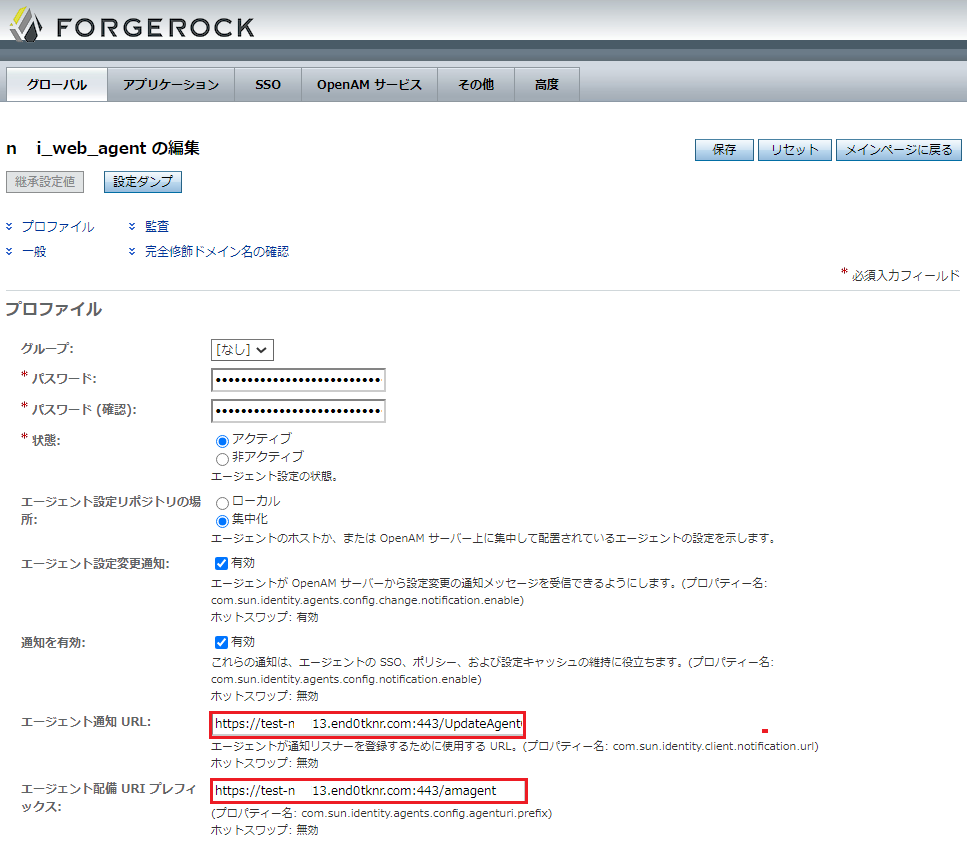Switch to the アプリケーション tab

click(x=171, y=84)
